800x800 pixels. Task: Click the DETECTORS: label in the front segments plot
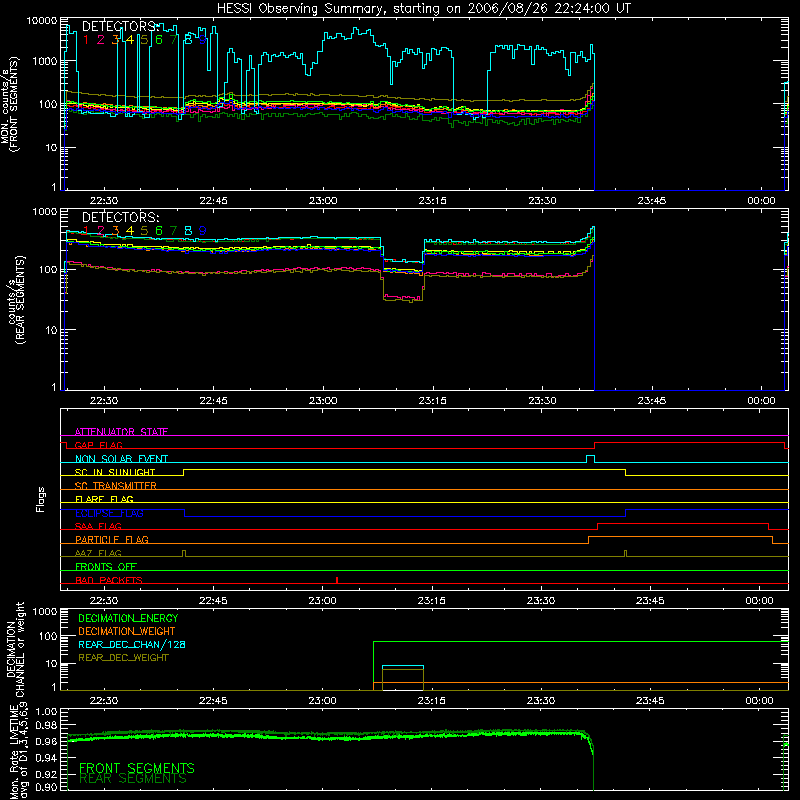point(121,26)
